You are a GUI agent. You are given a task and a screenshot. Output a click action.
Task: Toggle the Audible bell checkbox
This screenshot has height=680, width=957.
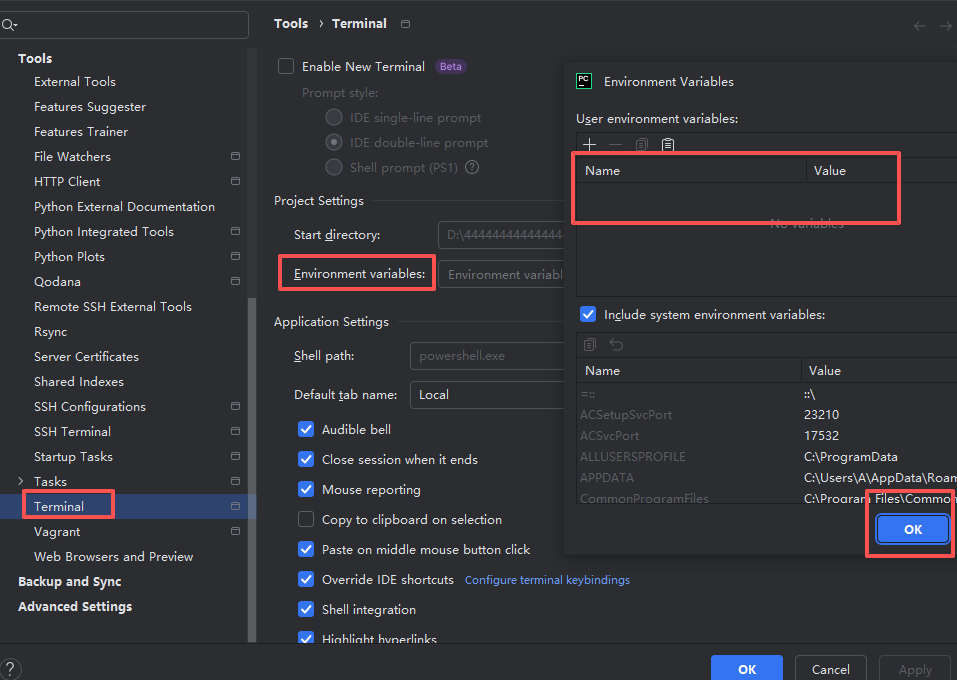tap(306, 429)
